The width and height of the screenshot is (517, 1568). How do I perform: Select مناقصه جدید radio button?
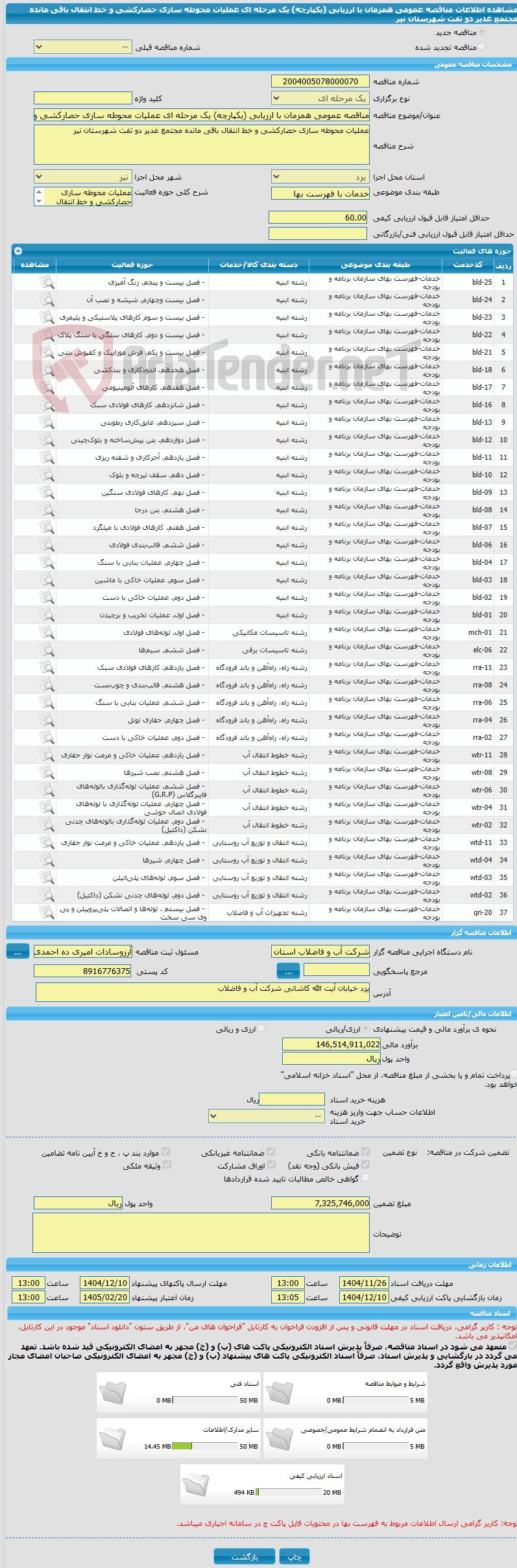pos(481,32)
